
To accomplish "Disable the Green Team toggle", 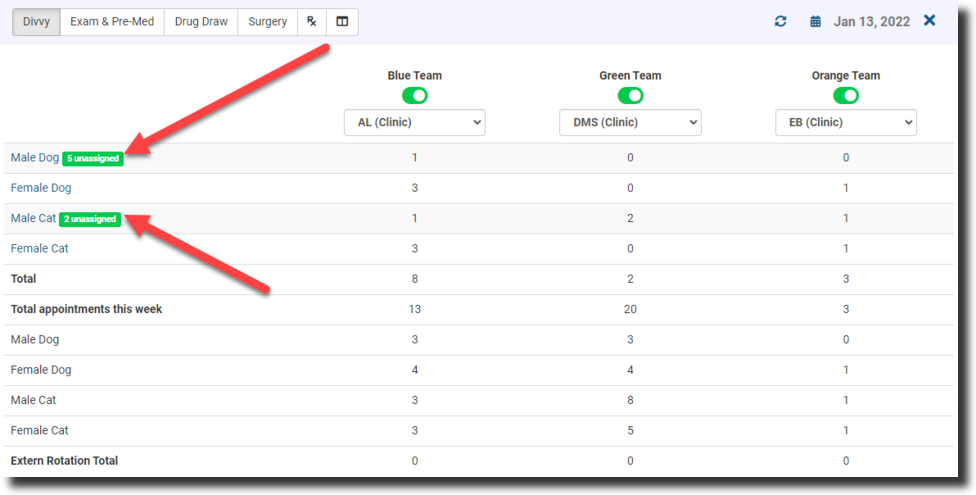I will click(x=630, y=96).
